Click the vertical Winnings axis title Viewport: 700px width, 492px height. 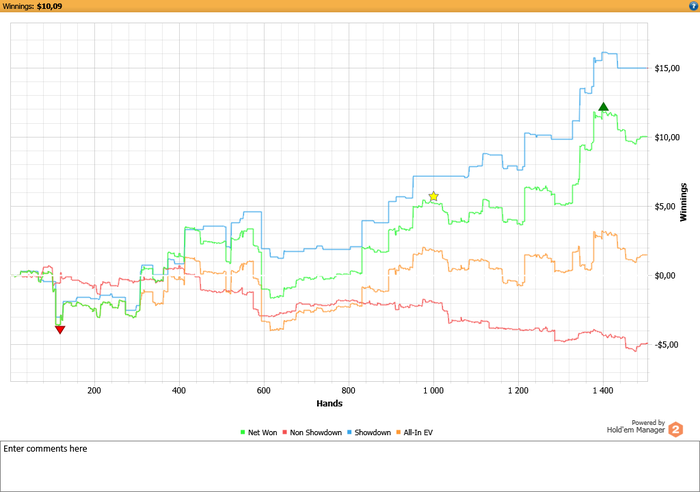pyautogui.click(x=683, y=202)
